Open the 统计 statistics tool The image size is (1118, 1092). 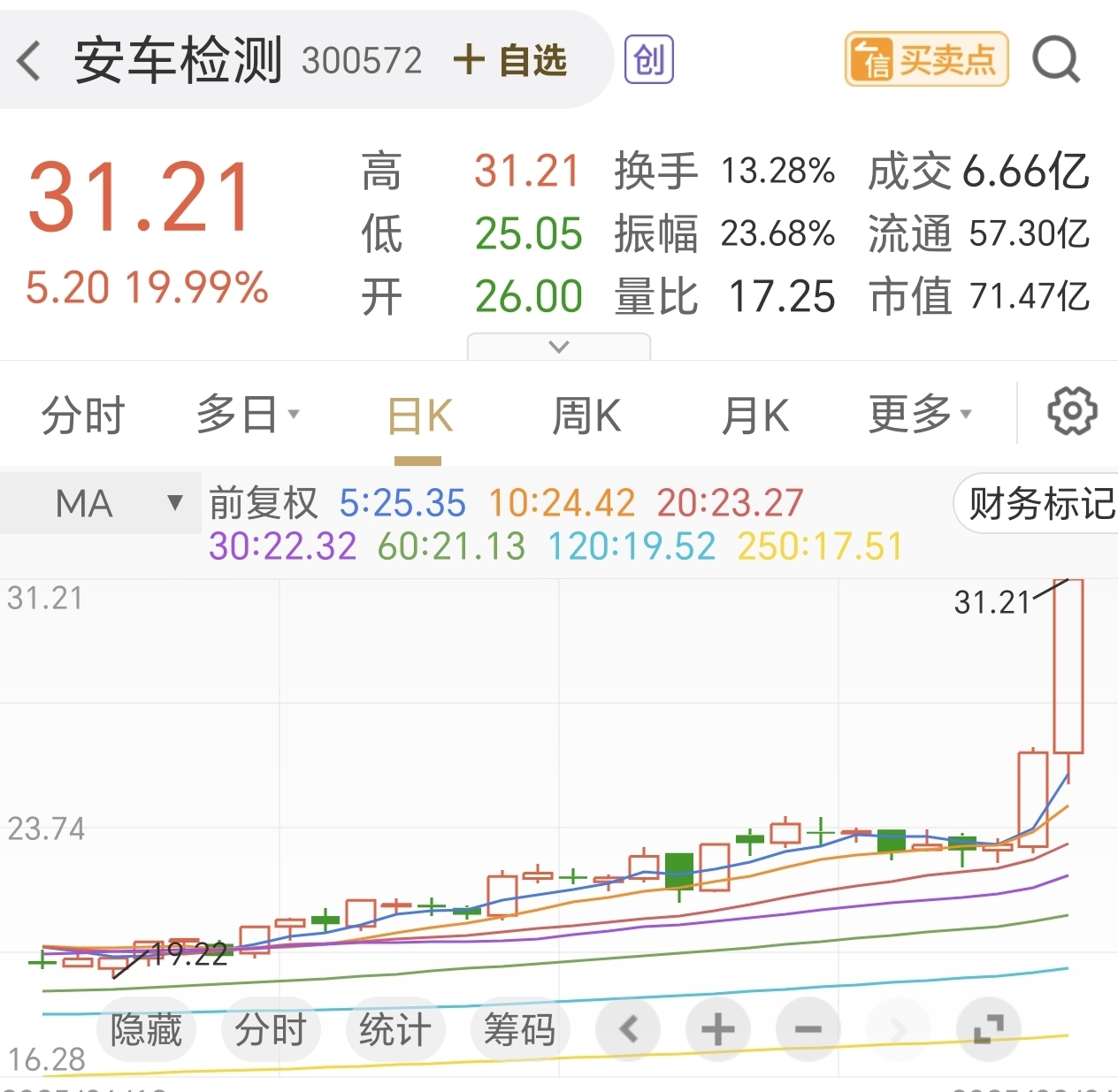pyautogui.click(x=394, y=1029)
